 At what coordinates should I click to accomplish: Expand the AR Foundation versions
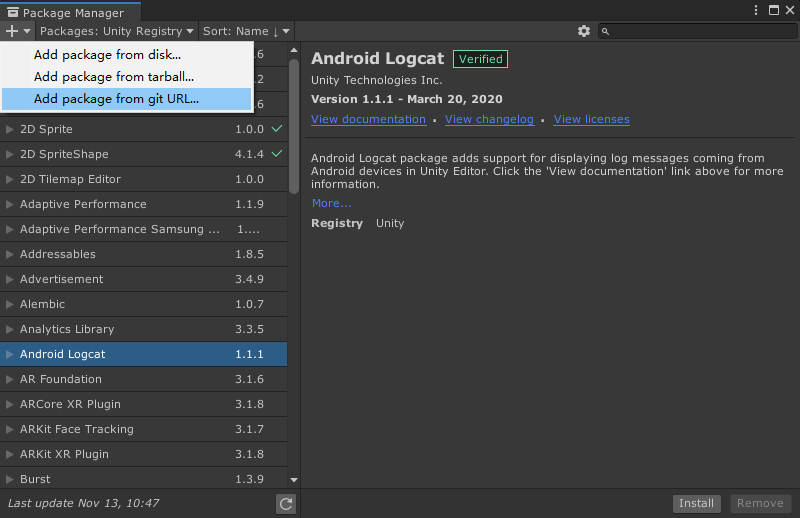coord(9,379)
